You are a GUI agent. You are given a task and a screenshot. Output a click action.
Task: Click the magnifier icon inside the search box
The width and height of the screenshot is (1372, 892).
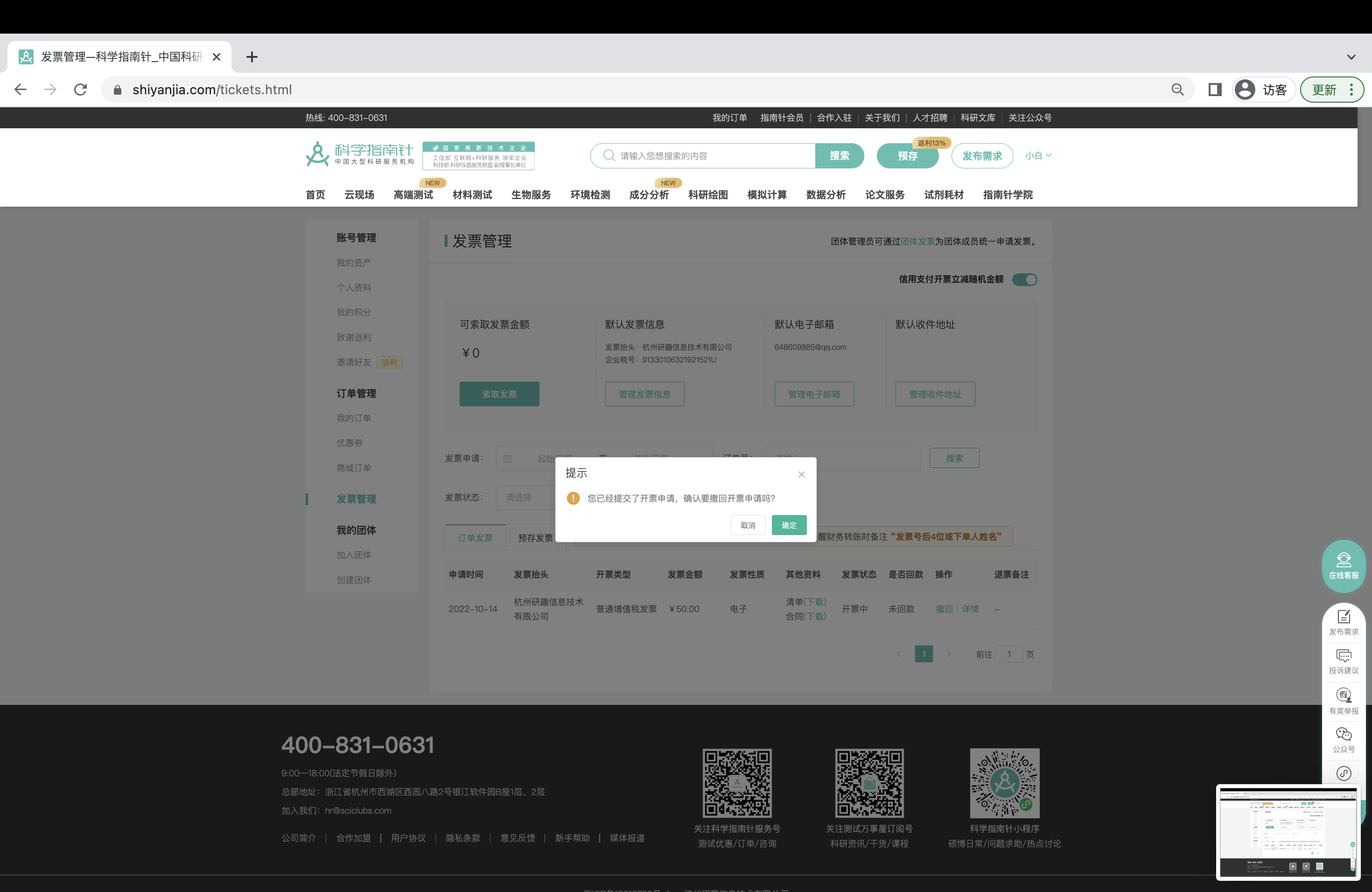point(608,155)
